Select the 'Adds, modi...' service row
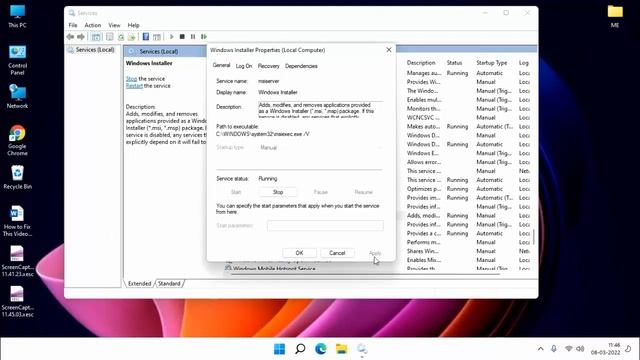The height and width of the screenshot is (360, 640). tap(468, 216)
